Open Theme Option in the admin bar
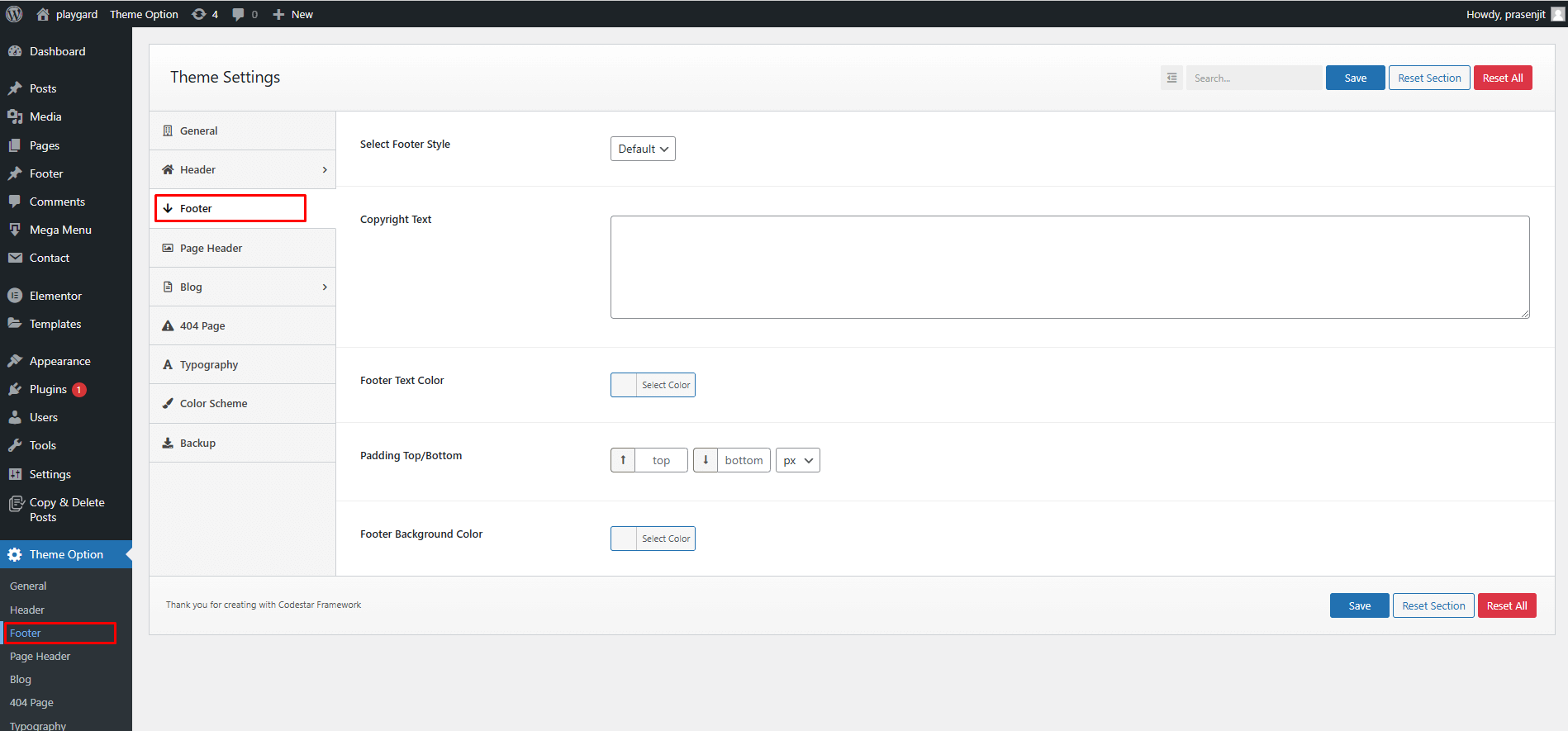Viewport: 1568px width, 731px height. [x=144, y=14]
